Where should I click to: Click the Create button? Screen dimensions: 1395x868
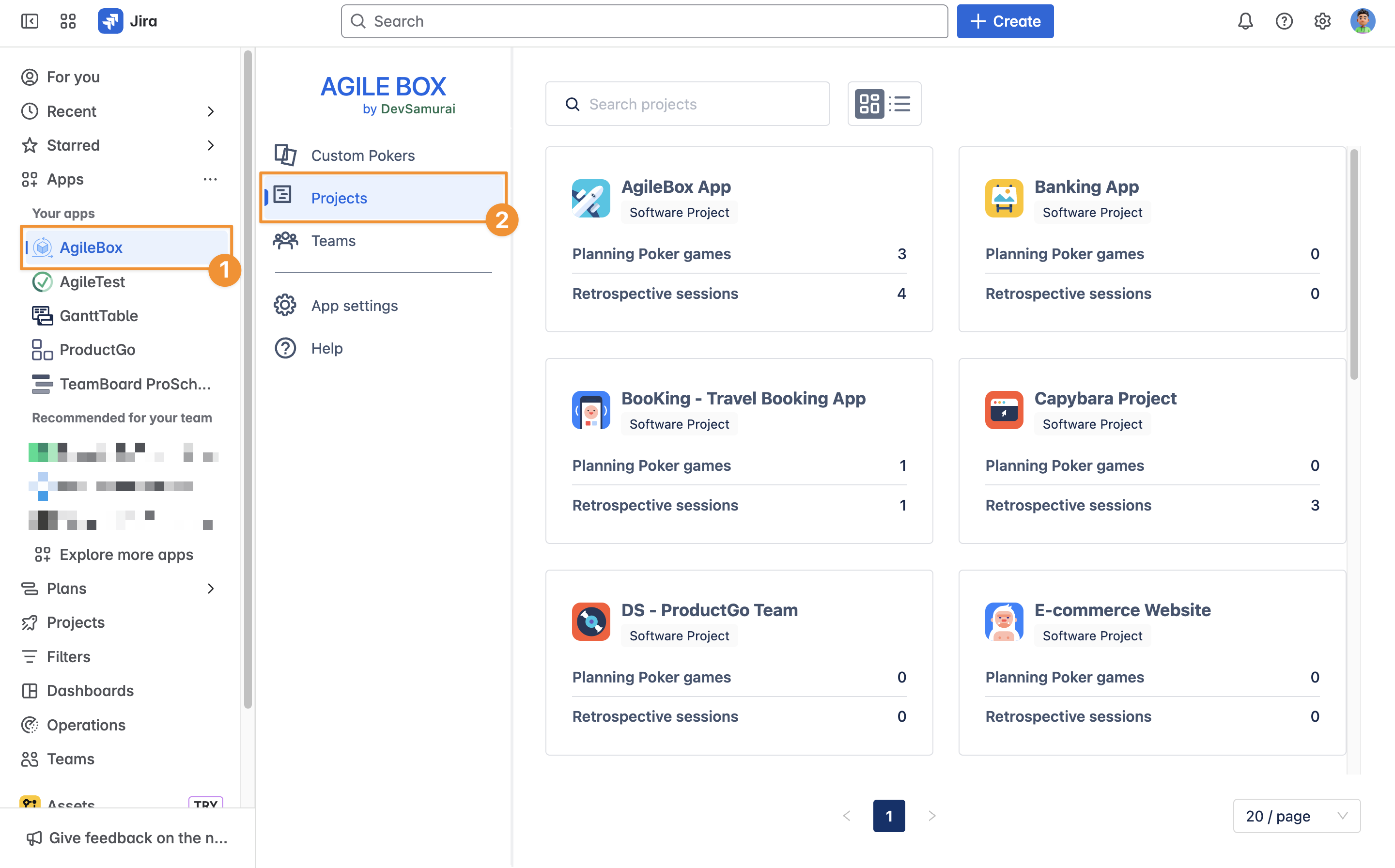pyautogui.click(x=1005, y=21)
